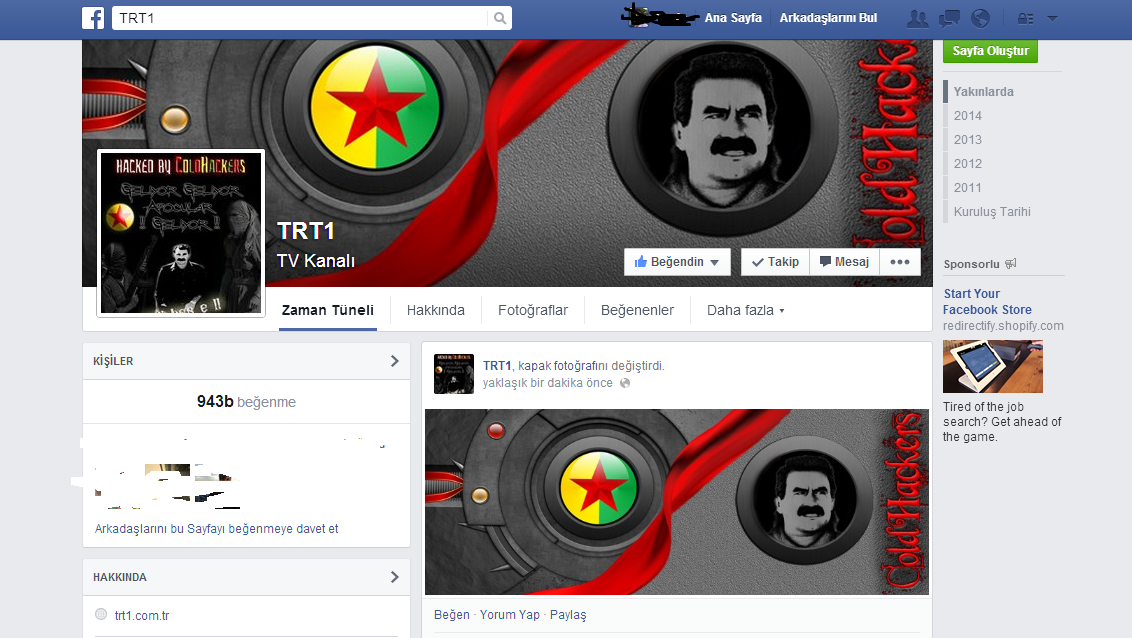Image resolution: width=1132 pixels, height=638 pixels.
Task: Open Arkadaşlarını Bul
Action: [x=828, y=18]
